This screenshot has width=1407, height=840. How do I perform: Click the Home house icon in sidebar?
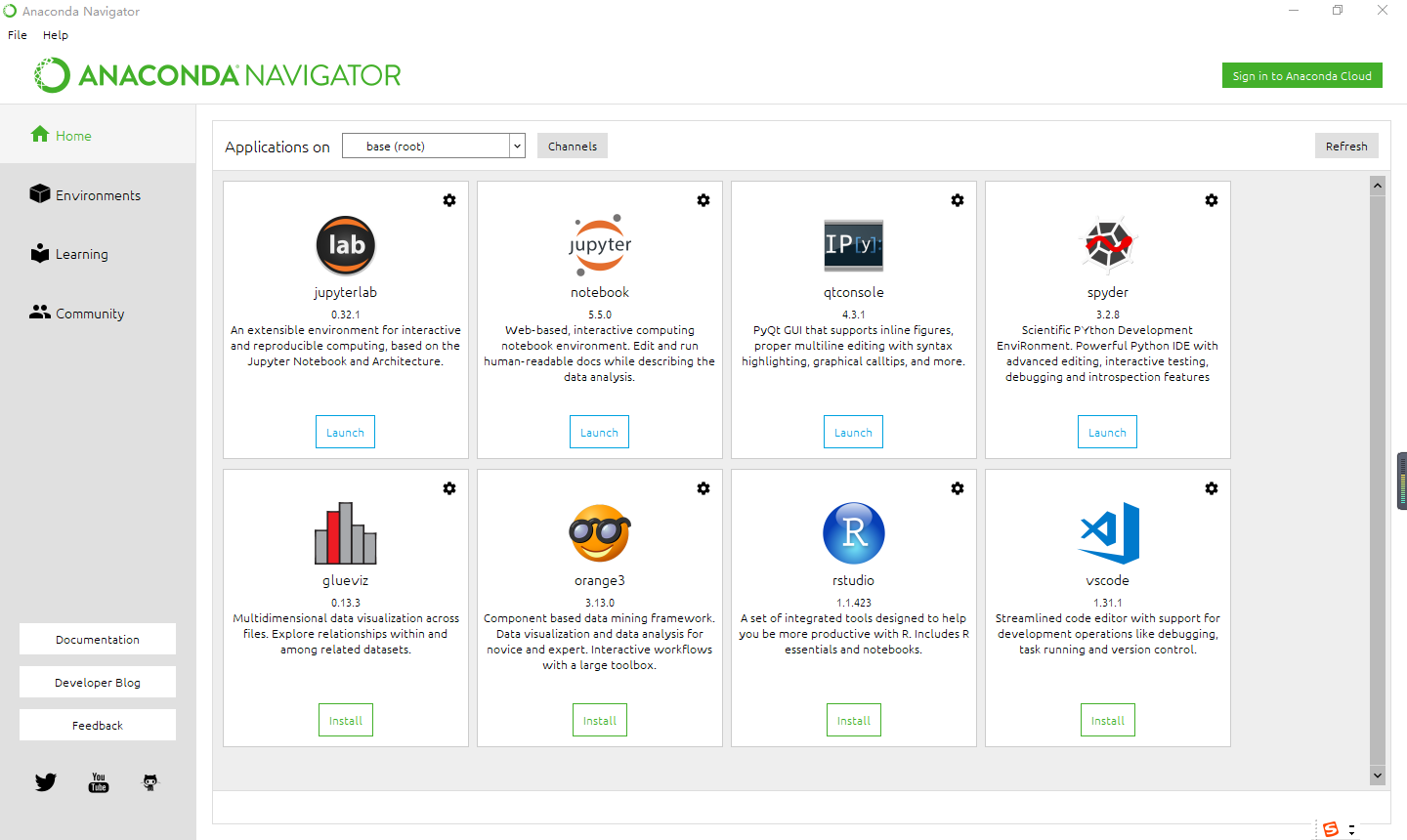point(40,134)
